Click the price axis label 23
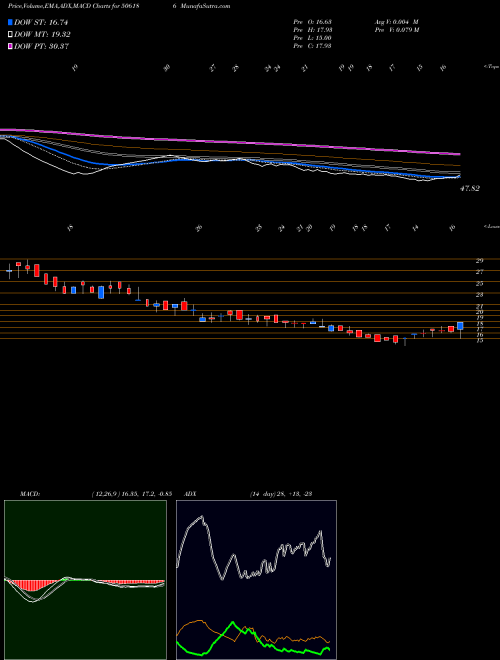 click(x=479, y=295)
